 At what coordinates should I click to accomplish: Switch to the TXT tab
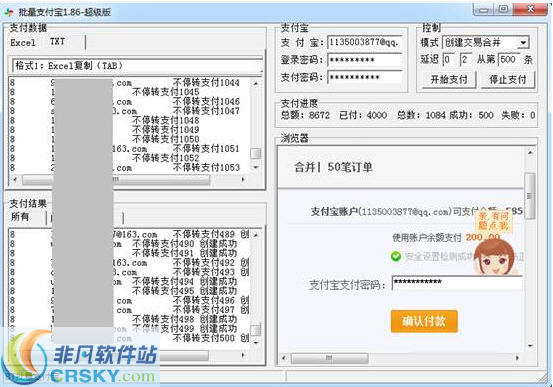coord(57,42)
